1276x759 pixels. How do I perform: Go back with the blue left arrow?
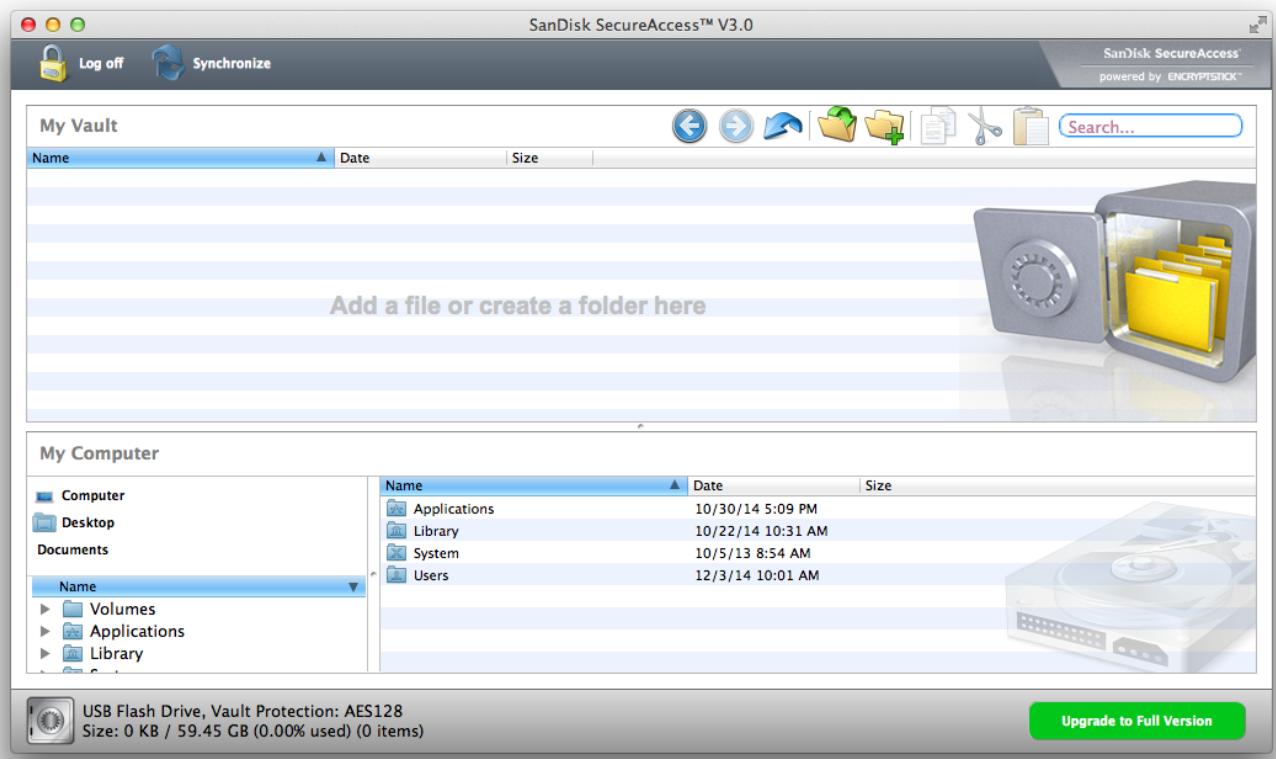point(692,127)
